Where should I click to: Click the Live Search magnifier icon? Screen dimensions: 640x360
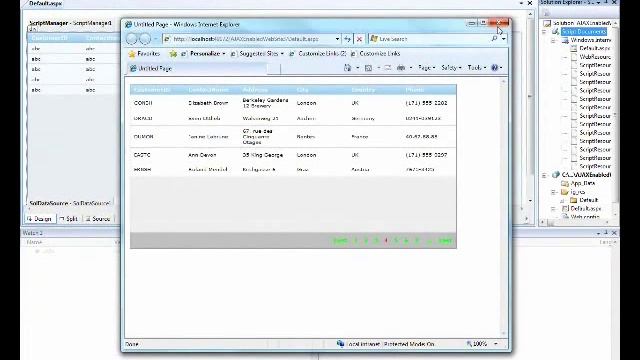point(494,39)
